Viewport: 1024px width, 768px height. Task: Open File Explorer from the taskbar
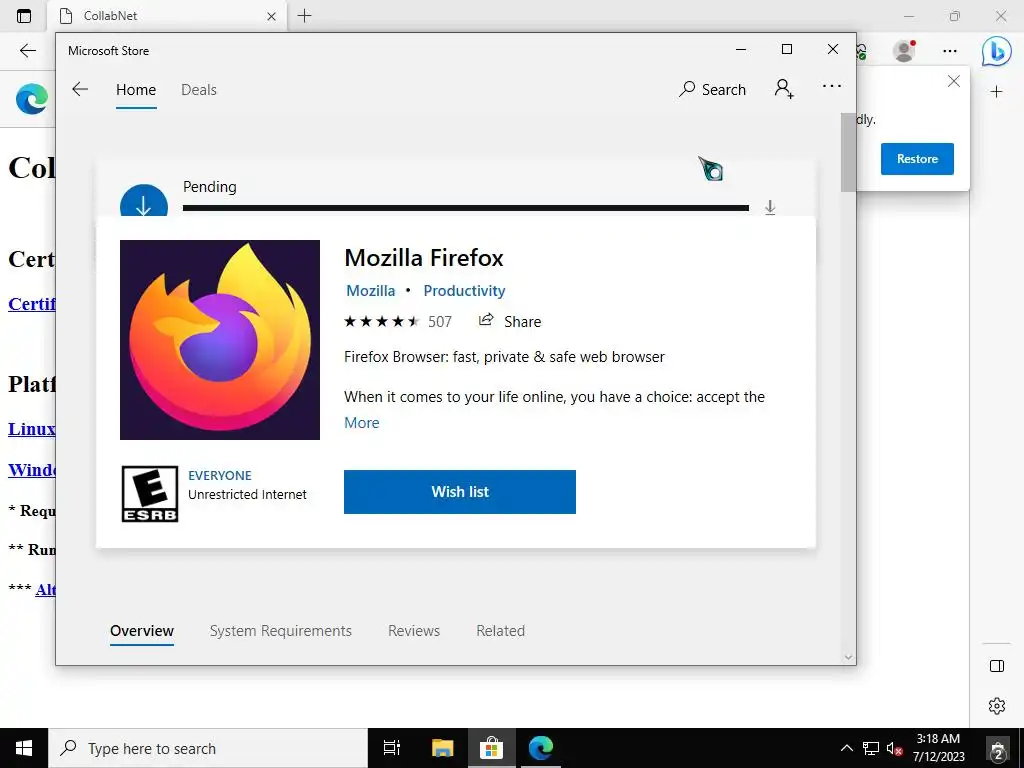tap(442, 748)
